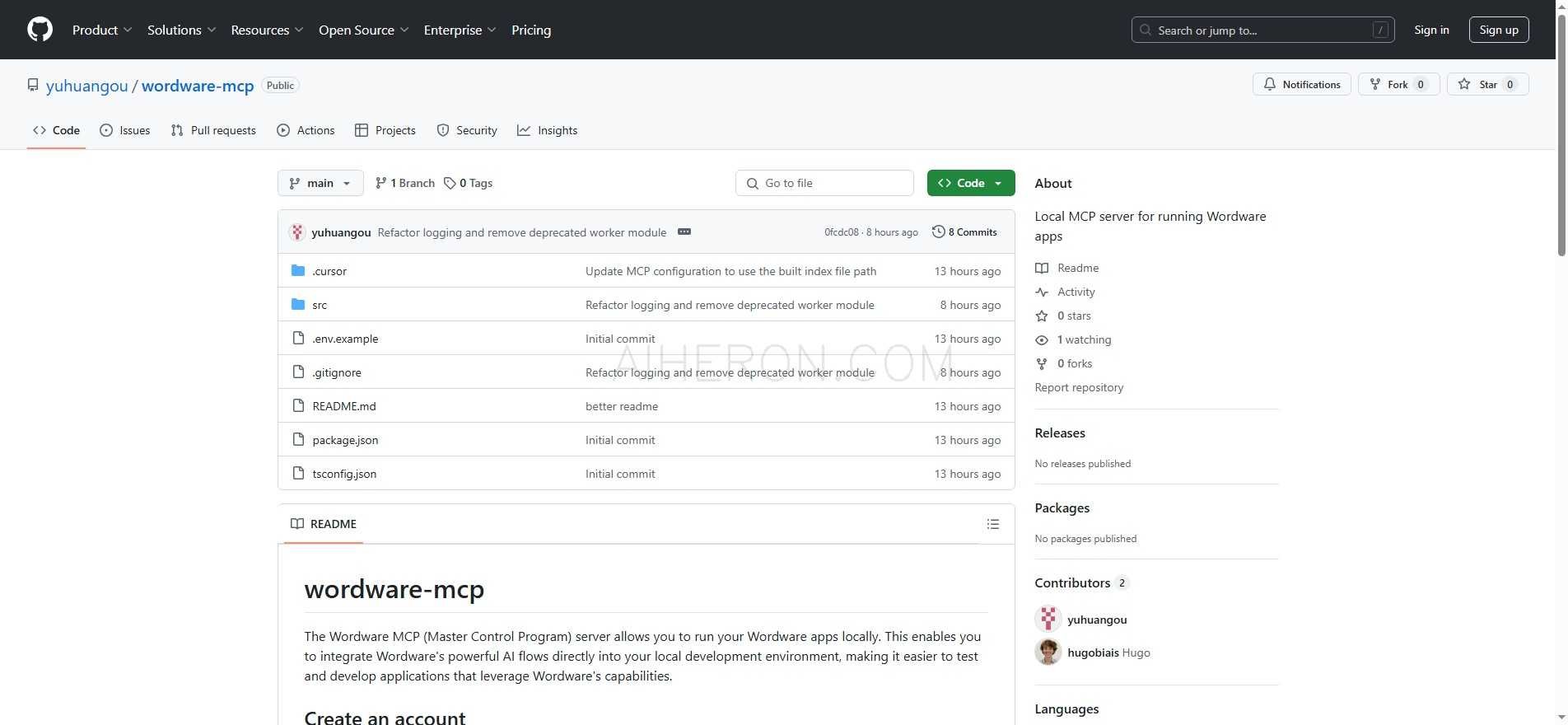Expand the Resources menu
This screenshot has width=1568, height=725.
click(x=267, y=30)
